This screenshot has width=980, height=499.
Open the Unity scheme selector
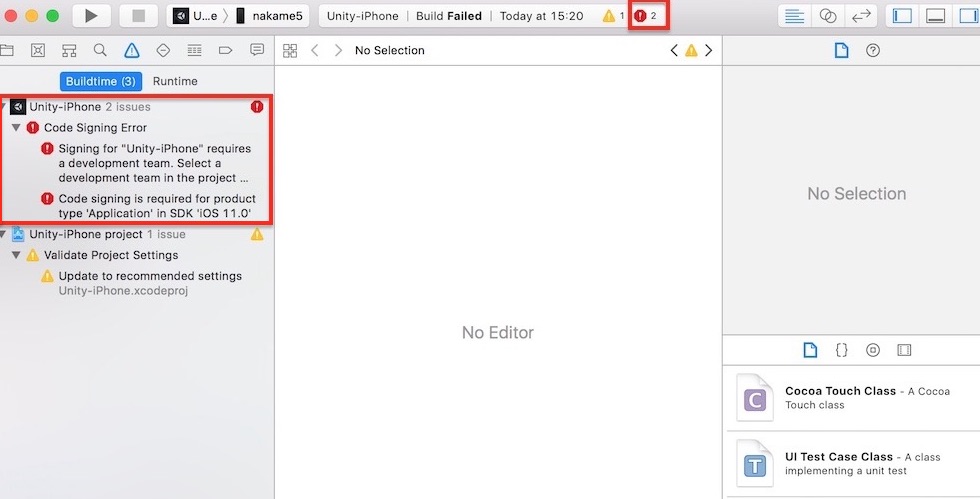[x=196, y=16]
